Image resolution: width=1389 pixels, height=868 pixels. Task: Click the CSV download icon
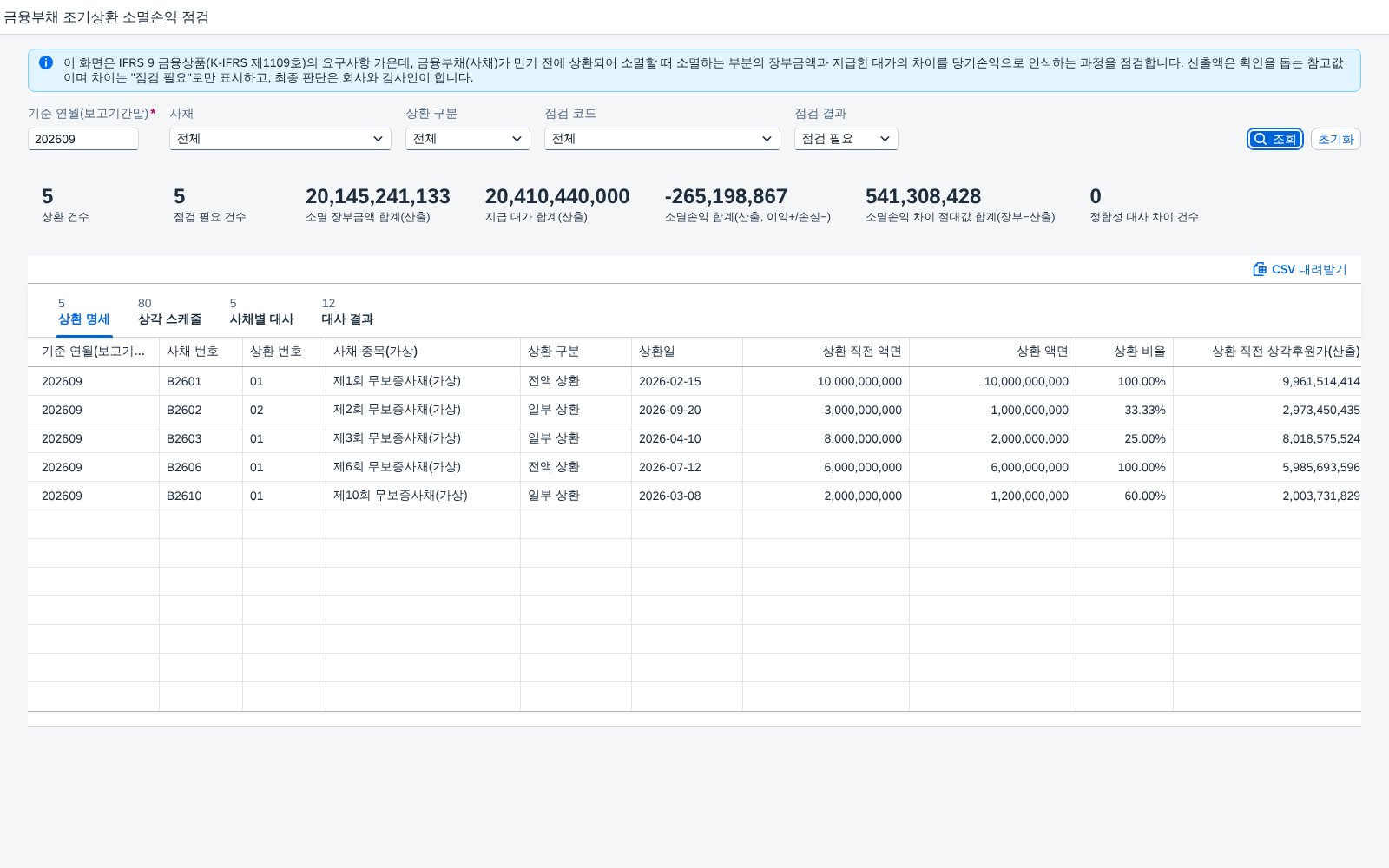[x=1260, y=269]
